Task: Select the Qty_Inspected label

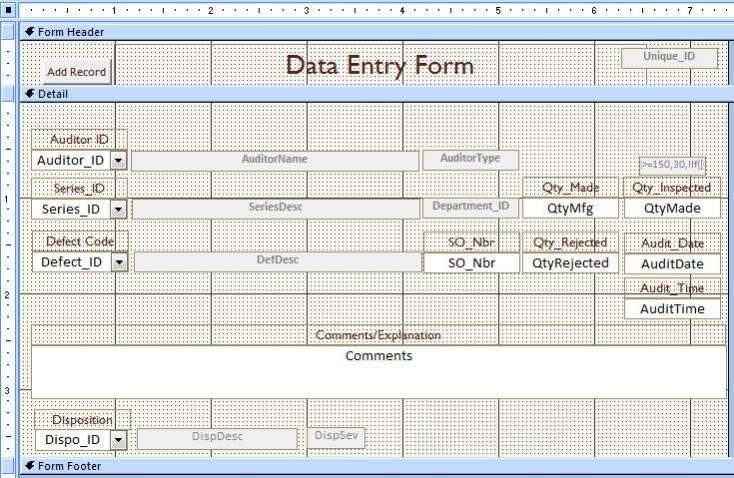Action: pyautogui.click(x=672, y=188)
